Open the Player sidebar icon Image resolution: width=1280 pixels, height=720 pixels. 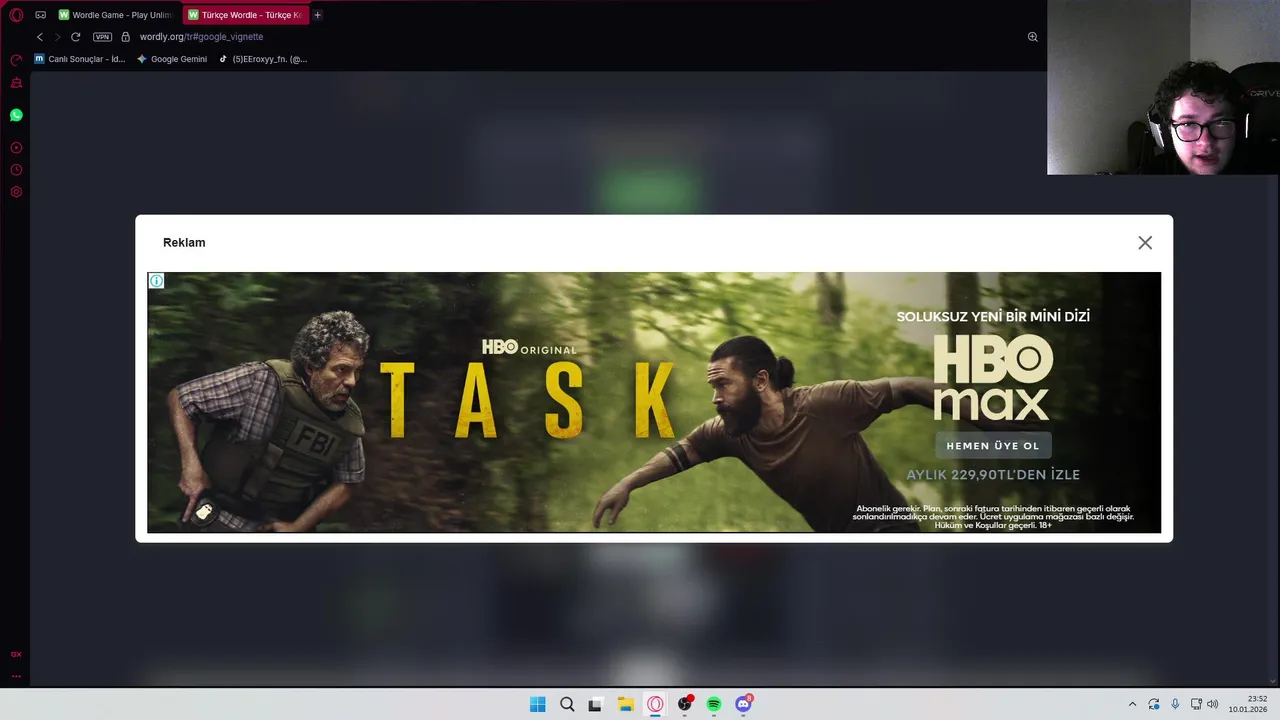pos(16,148)
